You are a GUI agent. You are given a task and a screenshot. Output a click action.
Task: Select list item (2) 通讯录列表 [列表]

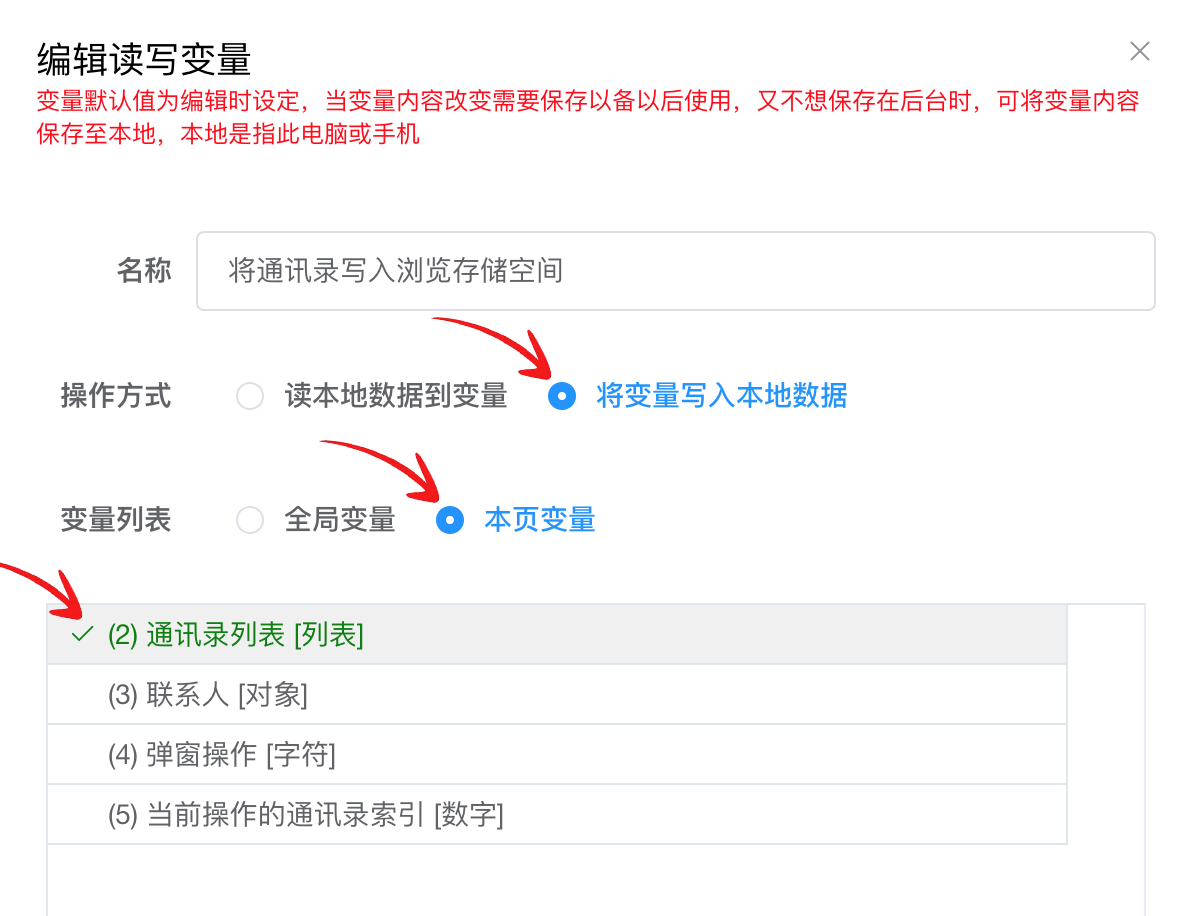click(x=557, y=635)
